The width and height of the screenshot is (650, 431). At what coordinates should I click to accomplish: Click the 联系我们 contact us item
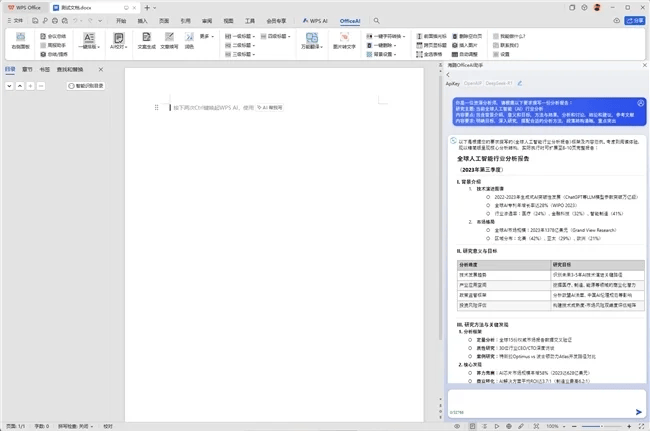[506, 45]
